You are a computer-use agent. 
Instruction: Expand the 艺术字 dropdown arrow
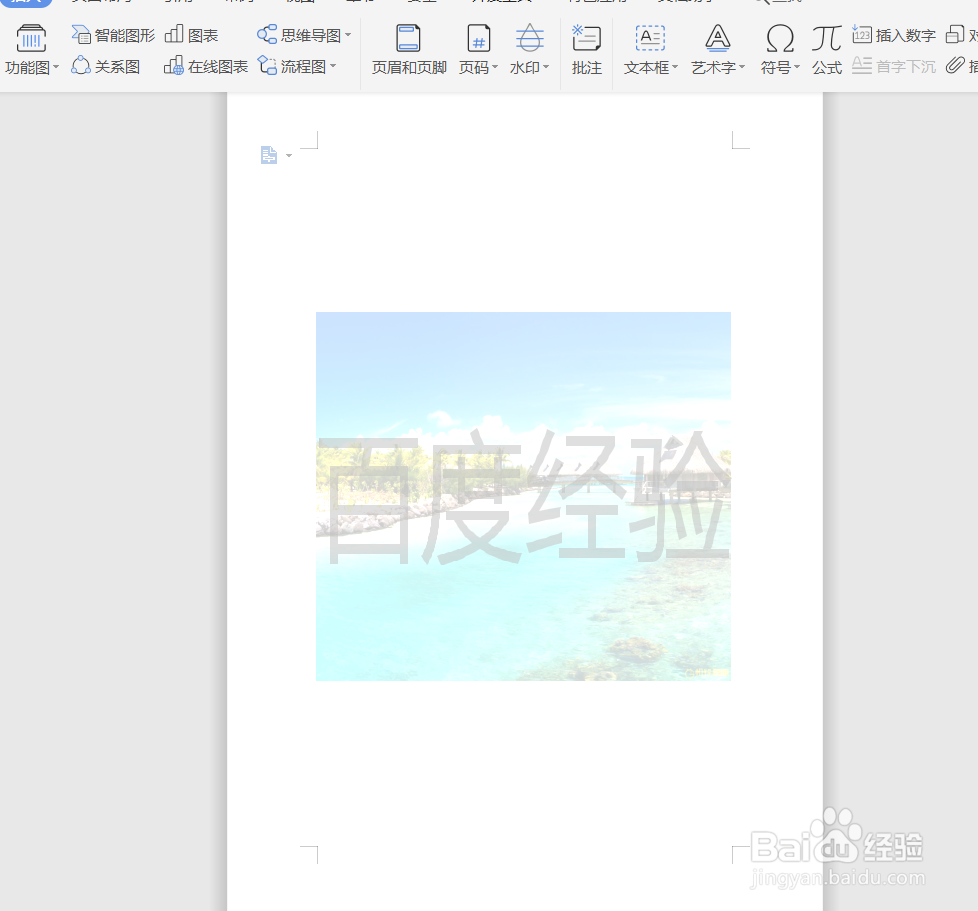pyautogui.click(x=742, y=67)
